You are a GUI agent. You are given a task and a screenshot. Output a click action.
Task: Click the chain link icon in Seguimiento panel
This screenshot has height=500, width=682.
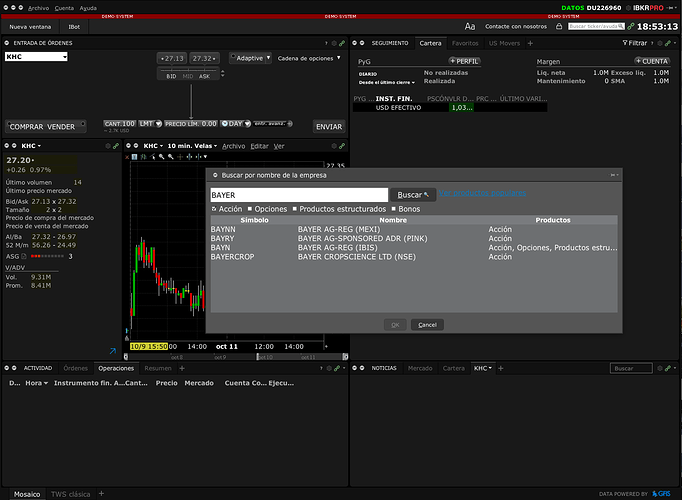point(668,43)
